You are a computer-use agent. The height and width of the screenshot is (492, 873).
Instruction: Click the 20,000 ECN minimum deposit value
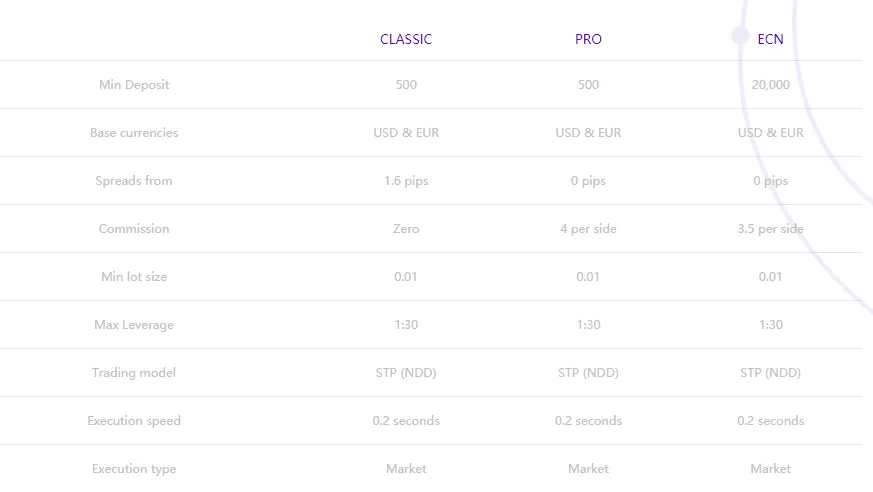pos(771,85)
